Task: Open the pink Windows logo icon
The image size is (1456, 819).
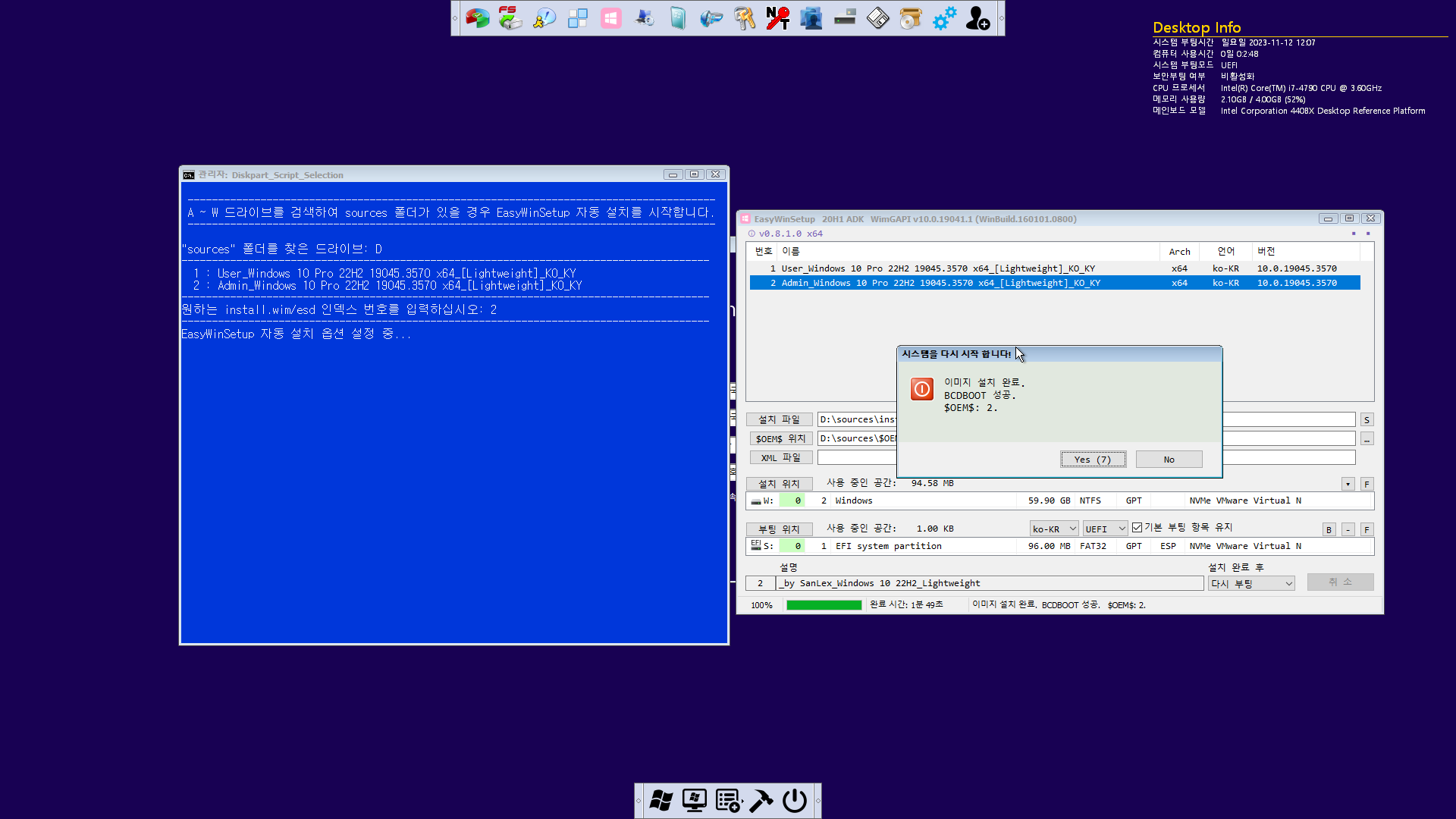Action: [610, 17]
